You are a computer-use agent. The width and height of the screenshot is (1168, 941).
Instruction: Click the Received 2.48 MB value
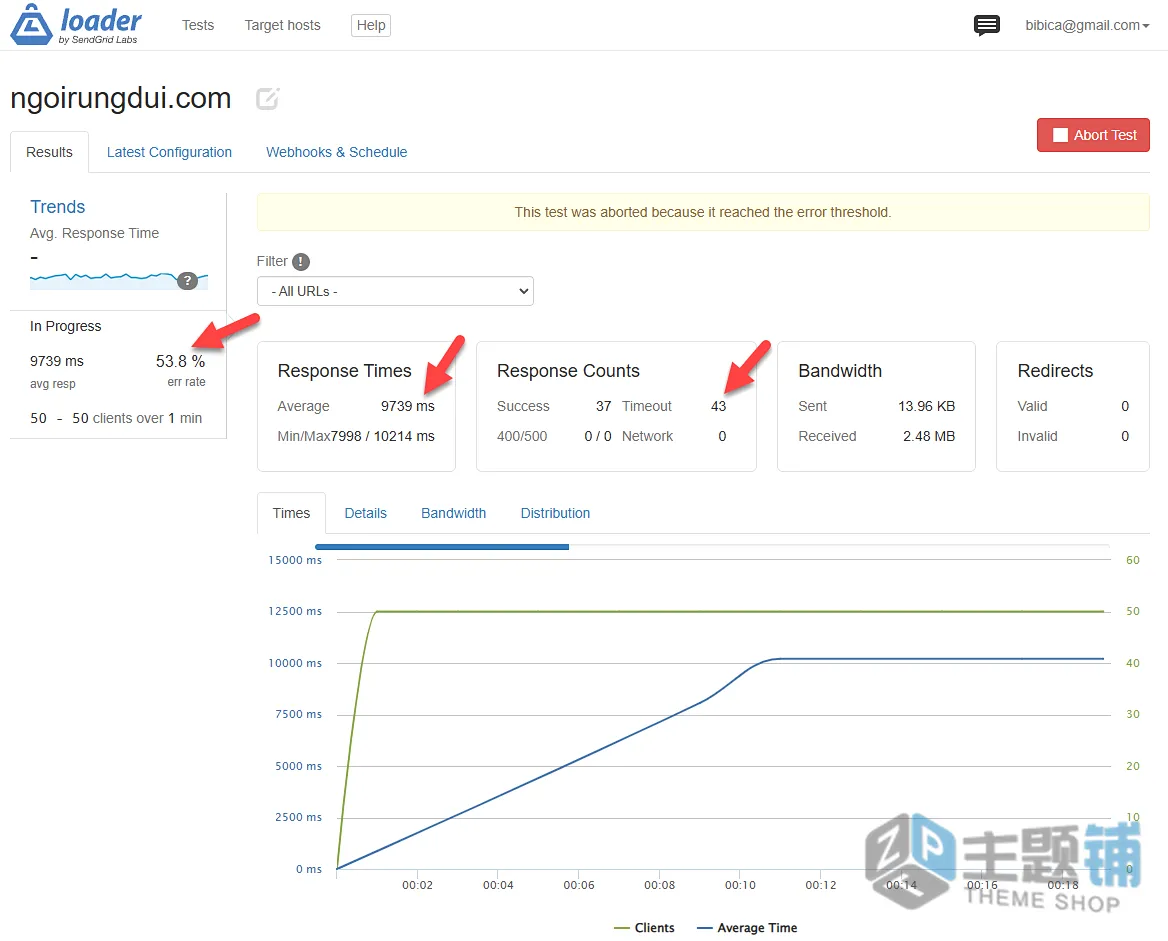(929, 436)
